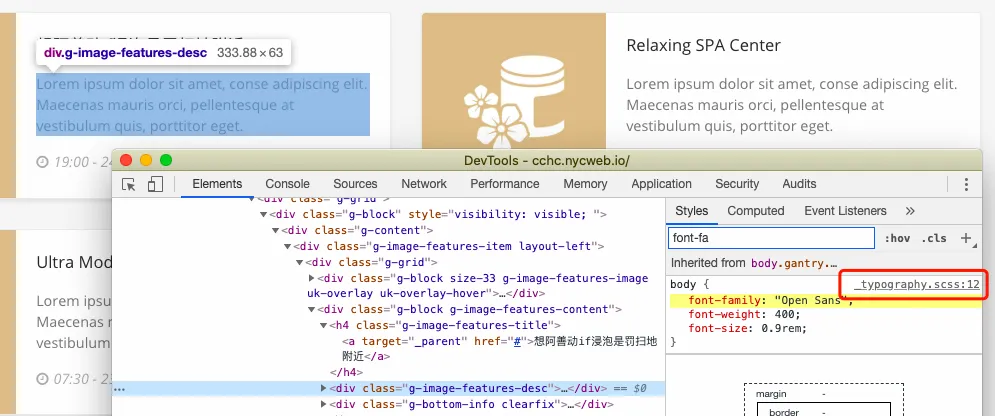
Task: Click the highlighted Lorem ipsum description paragraph
Action: [203, 105]
